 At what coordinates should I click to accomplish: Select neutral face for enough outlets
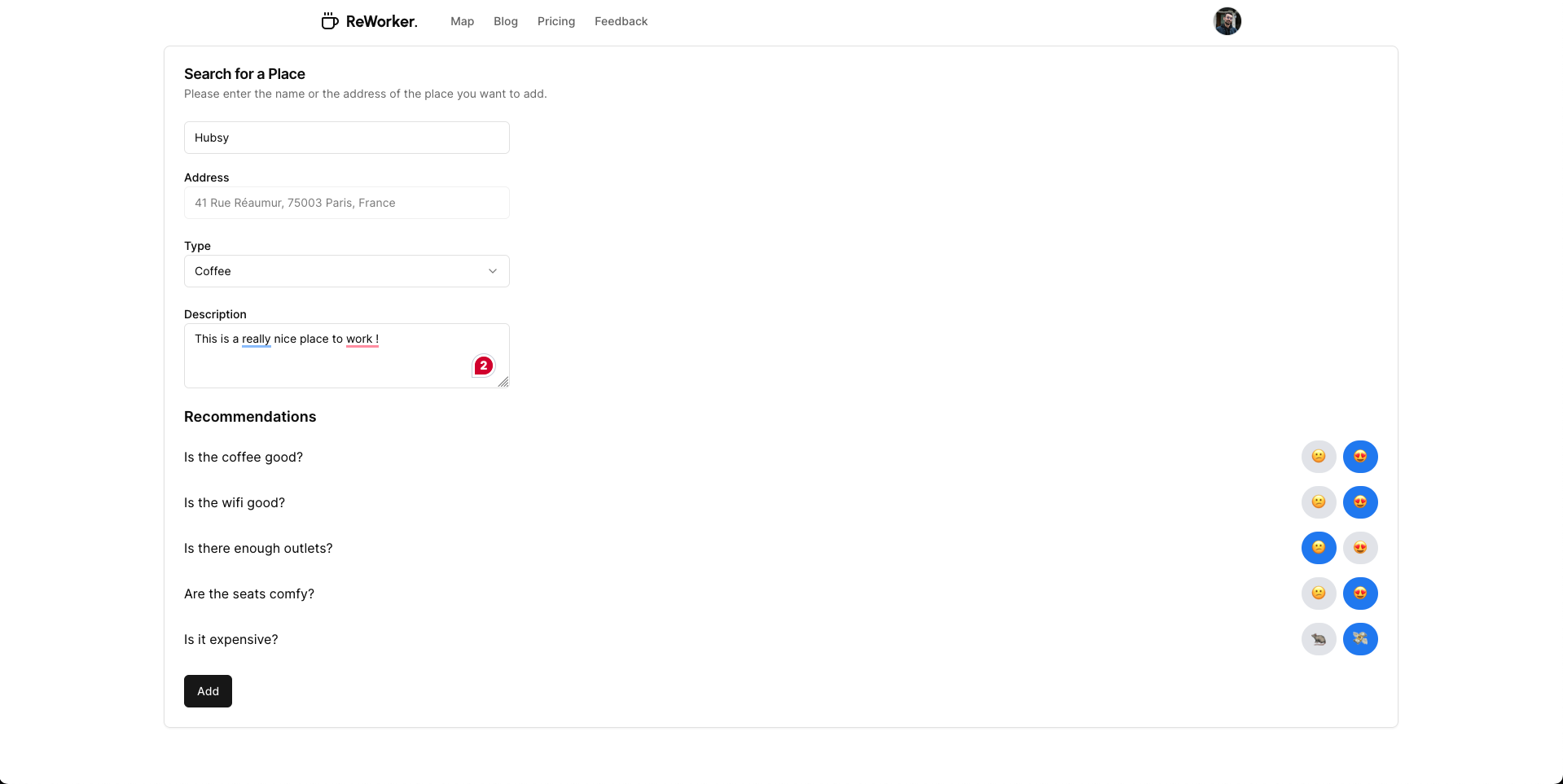coord(1319,548)
